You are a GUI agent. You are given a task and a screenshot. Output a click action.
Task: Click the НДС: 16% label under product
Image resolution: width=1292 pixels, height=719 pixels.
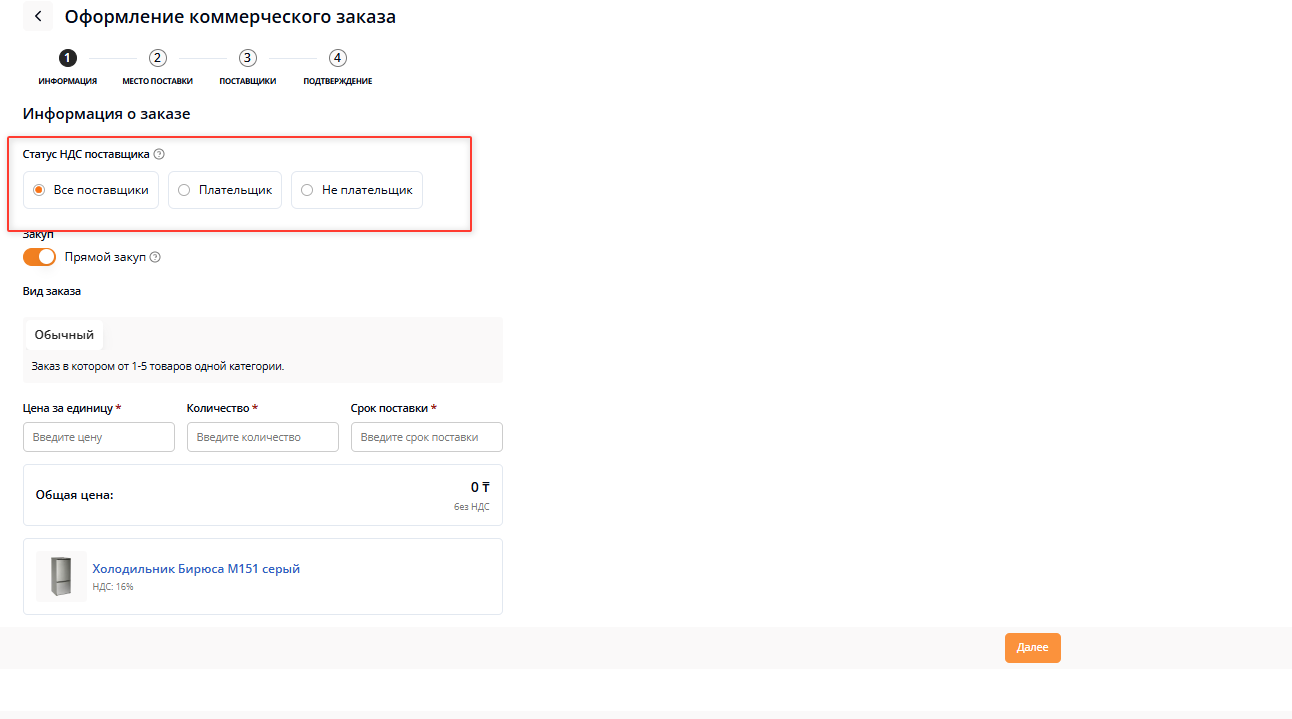[x=113, y=587]
